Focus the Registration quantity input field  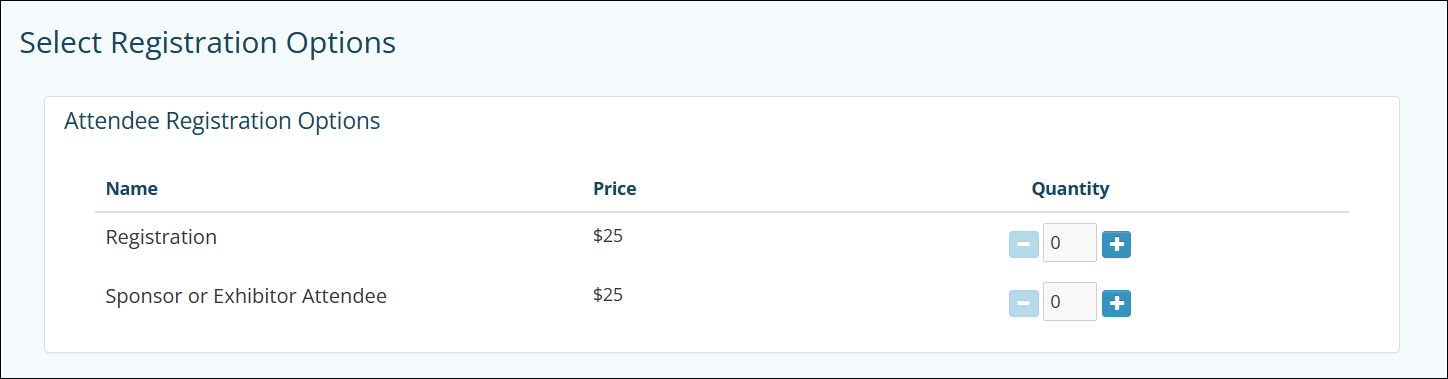point(1070,243)
